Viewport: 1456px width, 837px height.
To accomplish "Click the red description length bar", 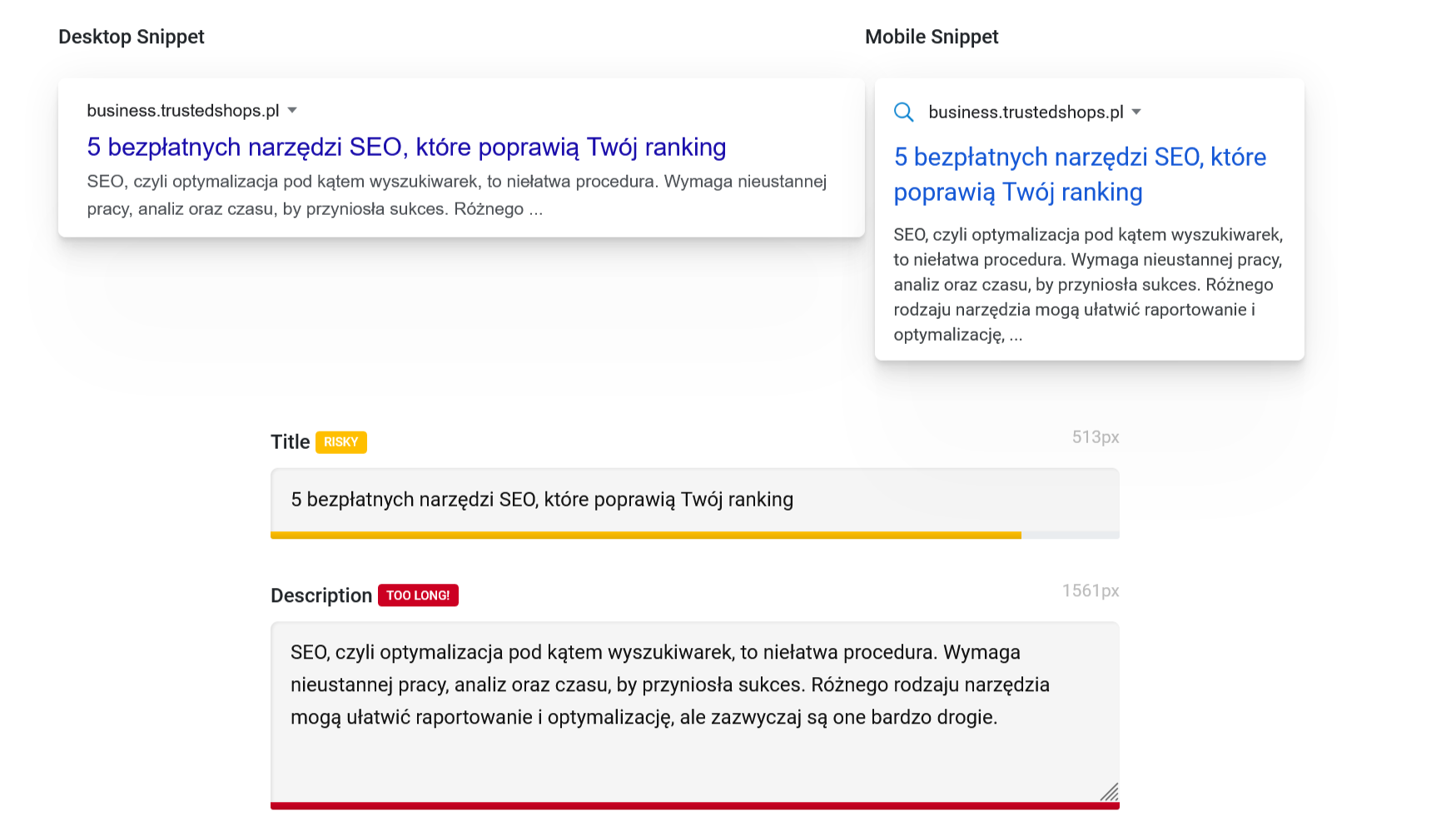I will coord(694,806).
